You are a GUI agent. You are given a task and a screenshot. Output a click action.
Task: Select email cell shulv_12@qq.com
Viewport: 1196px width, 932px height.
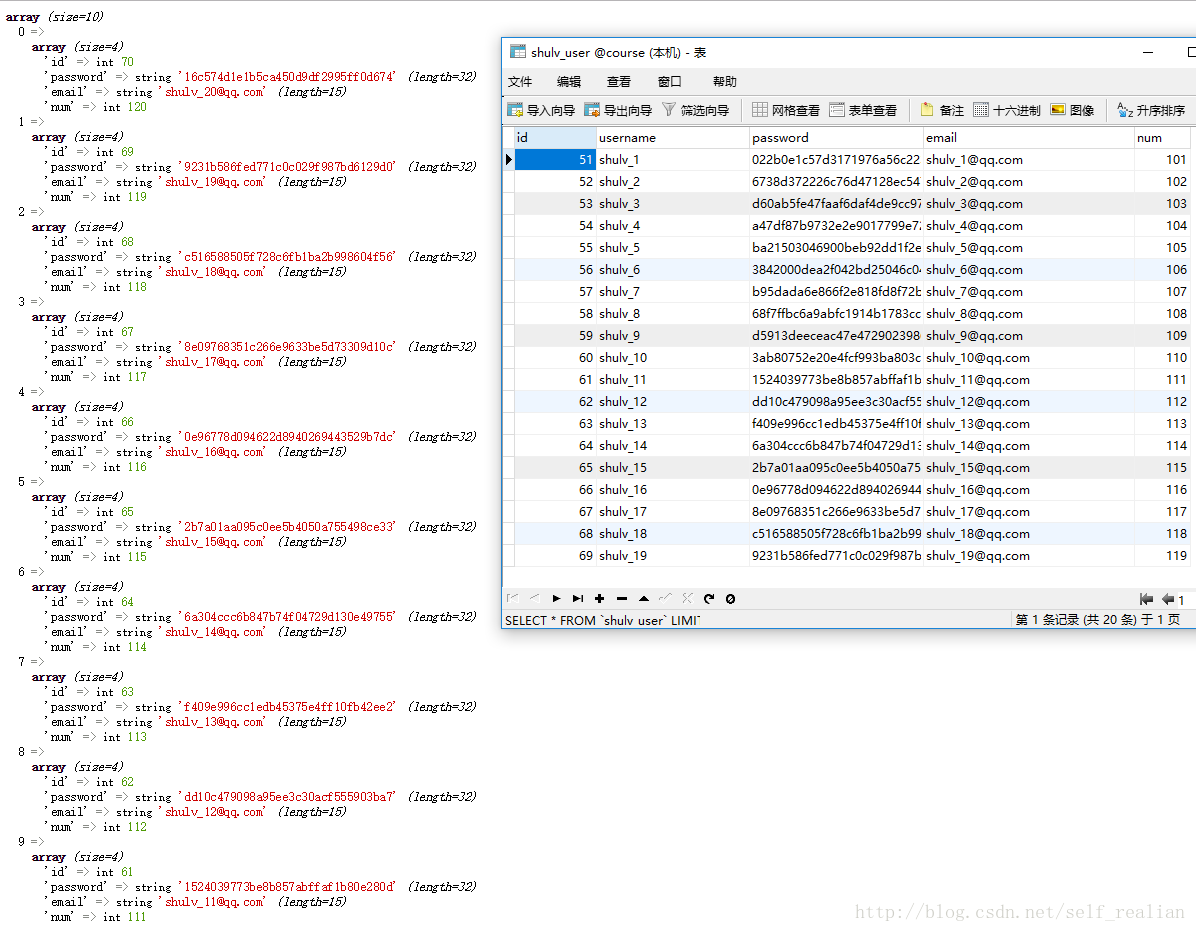click(x=1028, y=401)
